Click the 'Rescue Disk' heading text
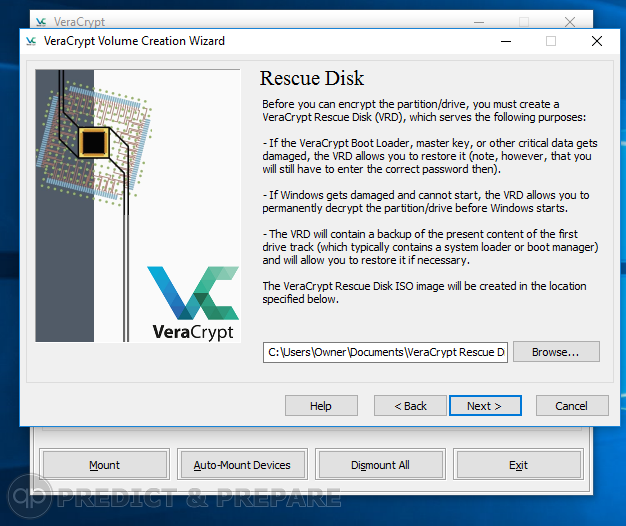This screenshot has width=626, height=526. click(x=312, y=78)
